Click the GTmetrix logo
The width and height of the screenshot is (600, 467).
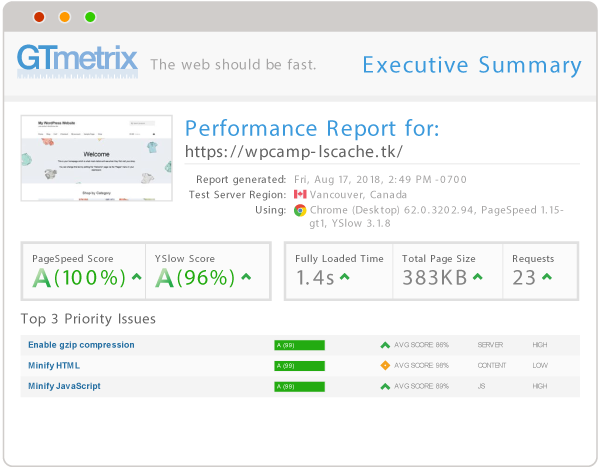tap(77, 61)
